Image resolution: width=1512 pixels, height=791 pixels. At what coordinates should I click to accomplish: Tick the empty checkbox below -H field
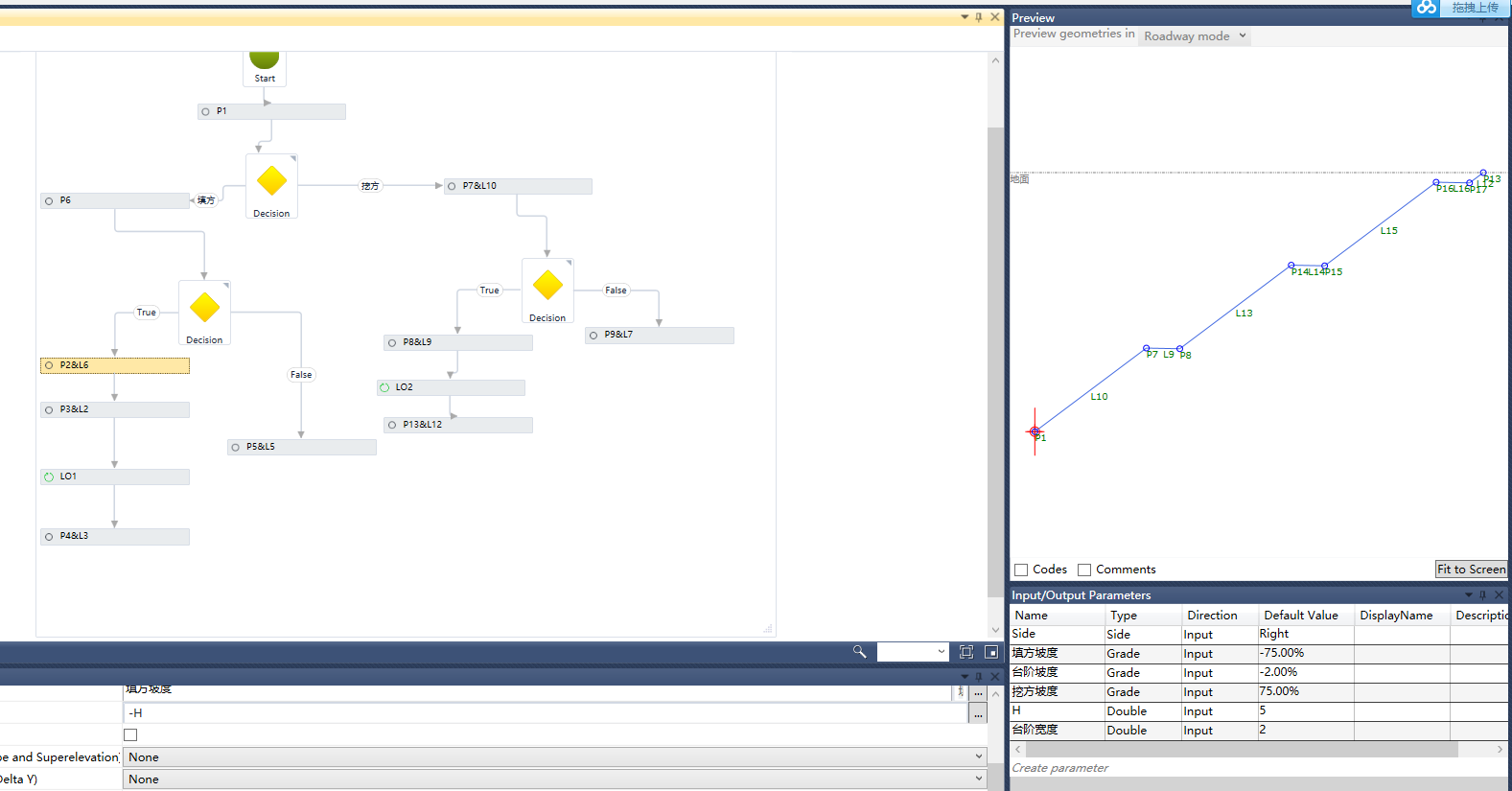click(130, 734)
